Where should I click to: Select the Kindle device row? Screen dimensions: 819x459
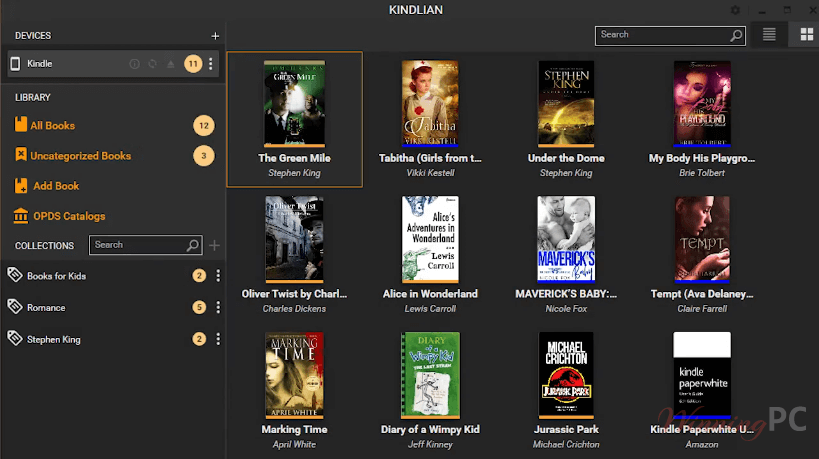[x=113, y=64]
